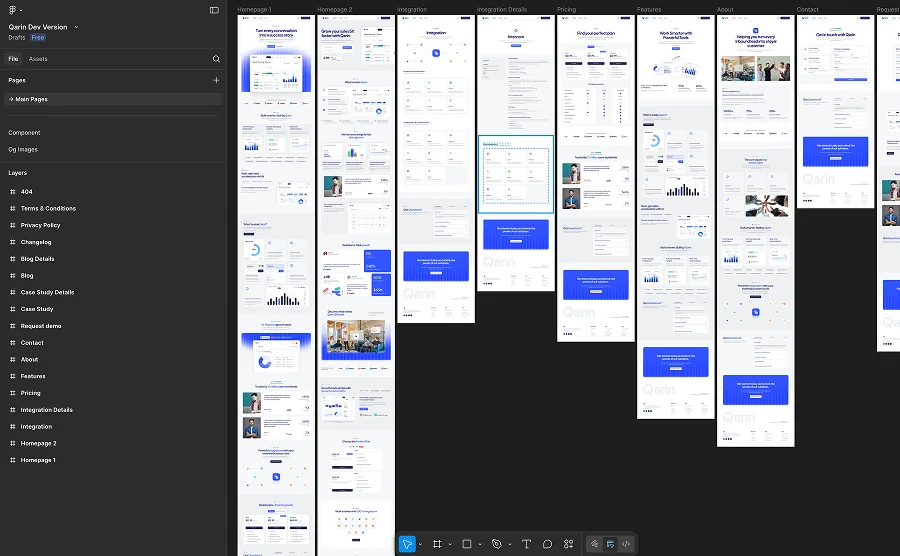Image resolution: width=900 pixels, height=556 pixels.
Task: Click frame icon beside Contact layer
Action: 13,343
